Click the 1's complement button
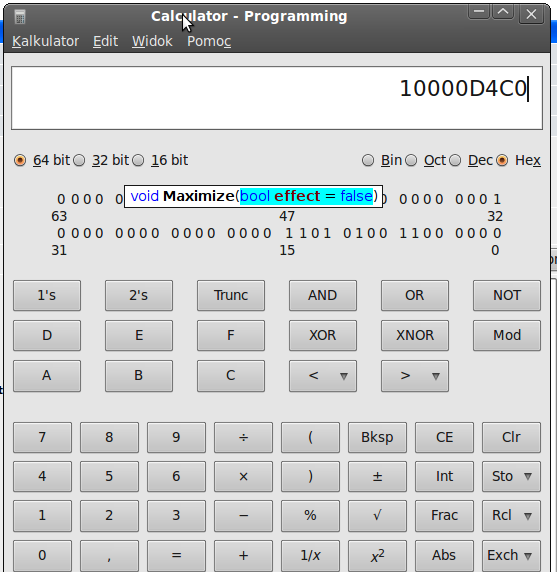Viewport: 557px width, 572px height. pyautogui.click(x=47, y=295)
